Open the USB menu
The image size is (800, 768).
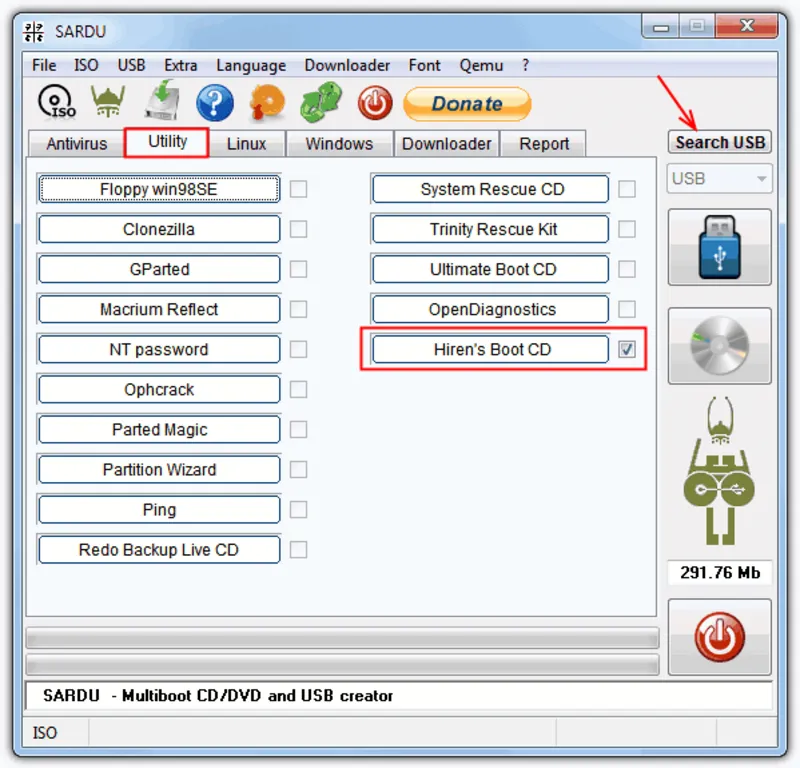[x=132, y=65]
